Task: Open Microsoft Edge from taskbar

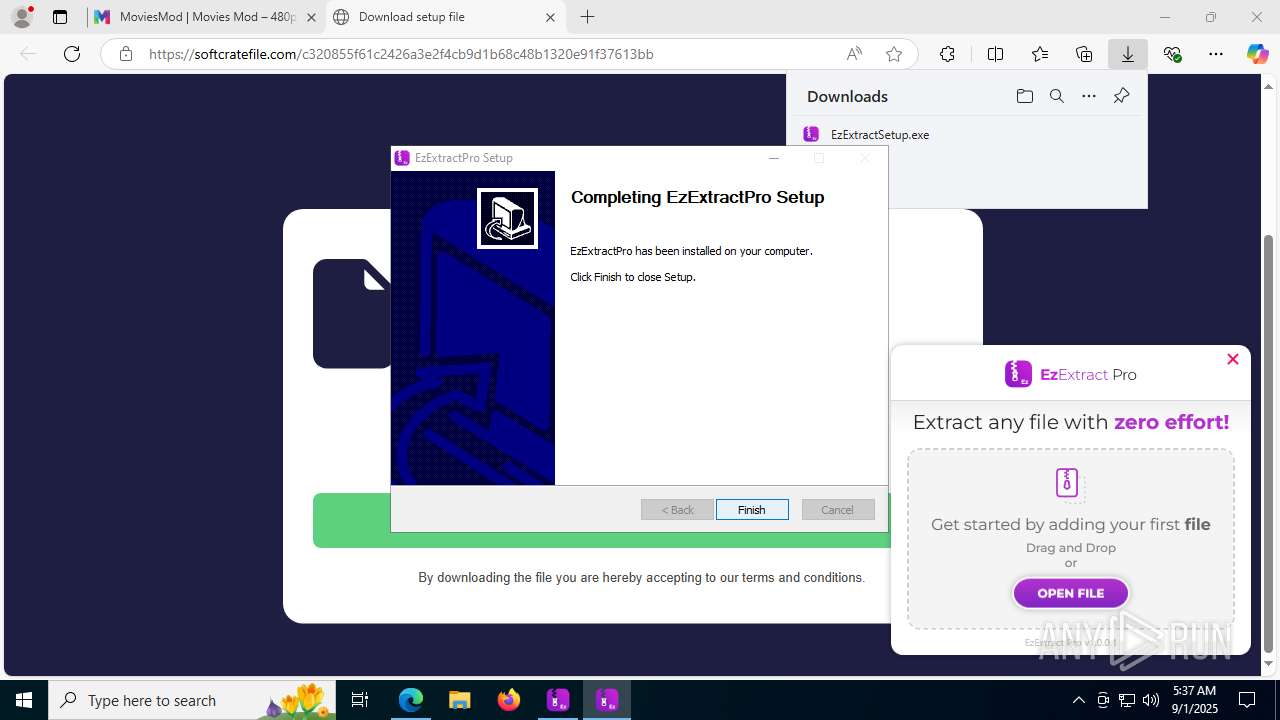Action: pos(411,700)
